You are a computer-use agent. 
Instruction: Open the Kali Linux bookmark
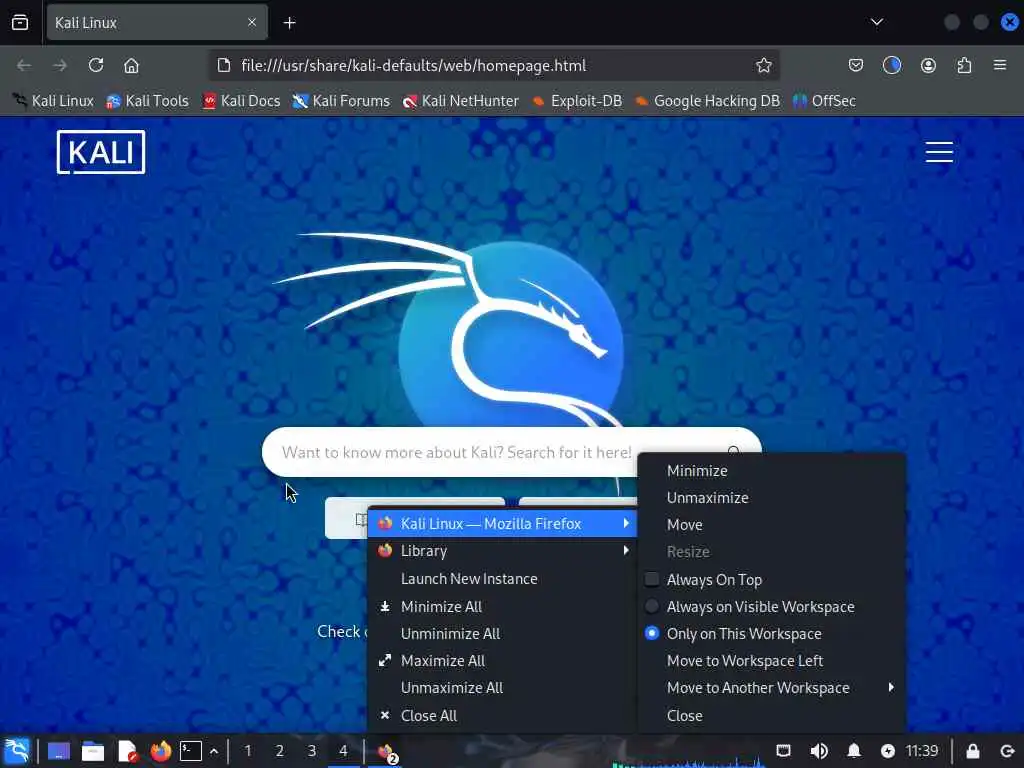(x=54, y=101)
